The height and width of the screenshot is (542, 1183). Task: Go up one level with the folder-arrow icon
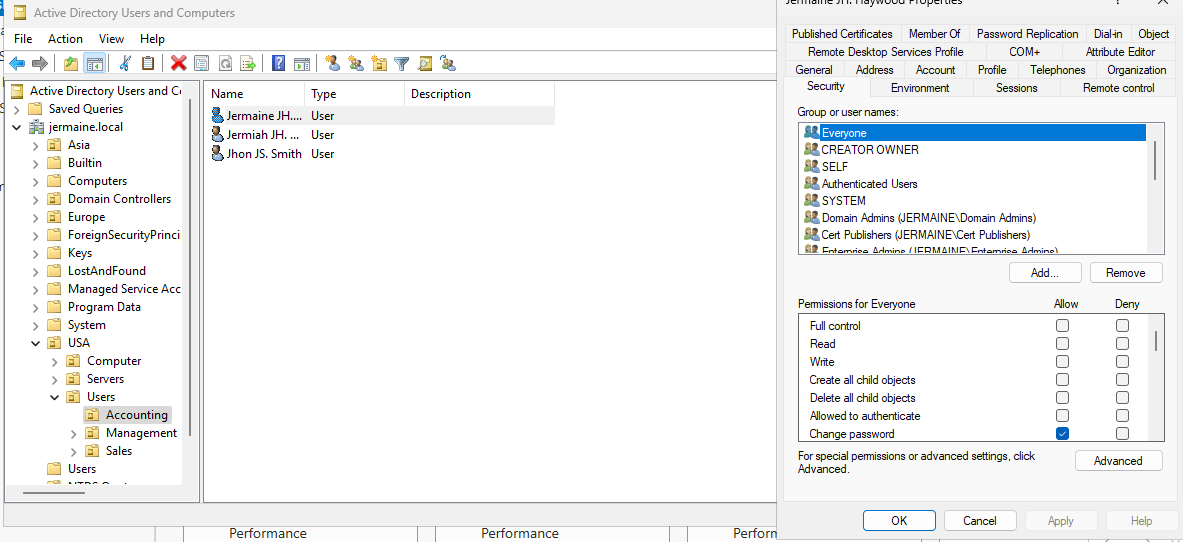click(x=71, y=63)
